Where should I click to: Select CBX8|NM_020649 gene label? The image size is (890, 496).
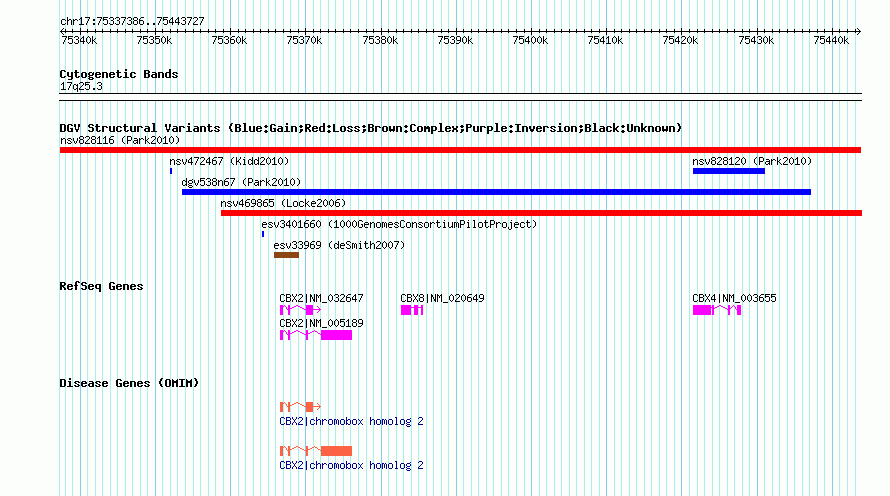point(442,298)
